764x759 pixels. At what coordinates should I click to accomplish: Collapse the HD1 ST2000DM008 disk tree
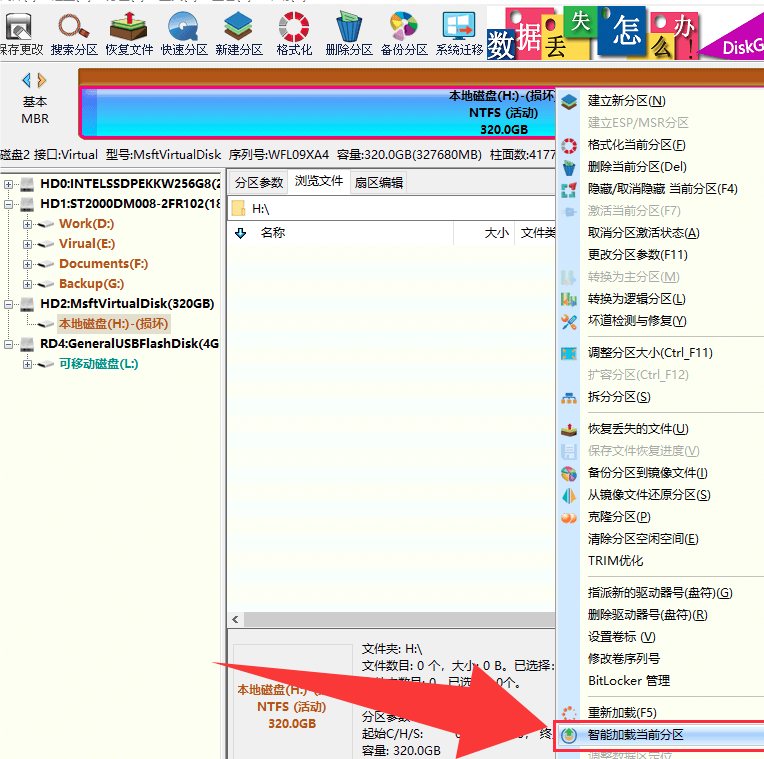(x=8, y=204)
